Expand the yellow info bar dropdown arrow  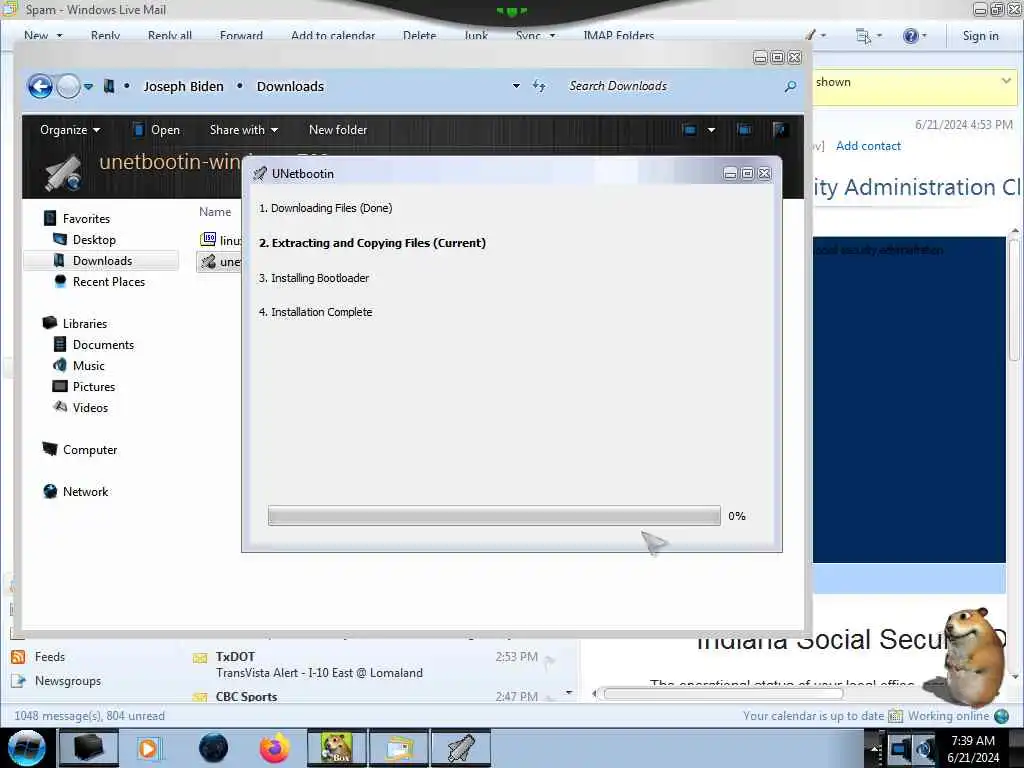pos(1006,81)
